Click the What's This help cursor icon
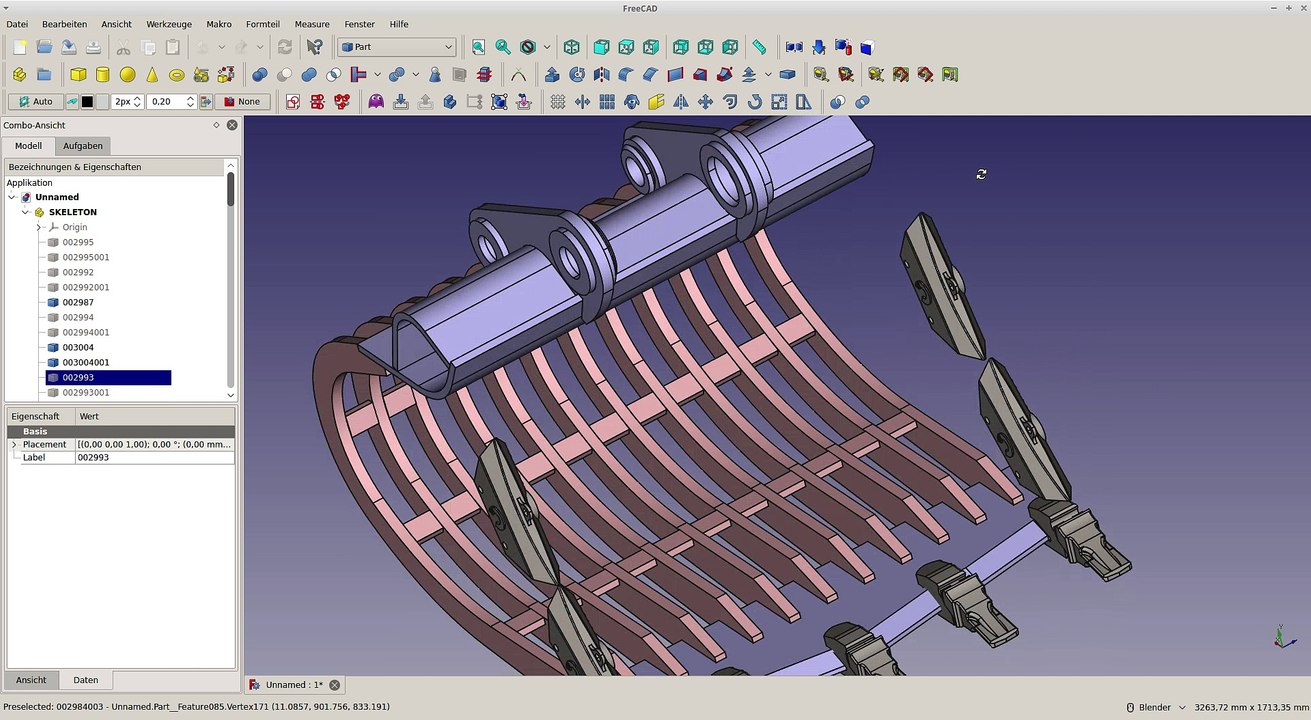This screenshot has height=720, width=1311. point(315,47)
